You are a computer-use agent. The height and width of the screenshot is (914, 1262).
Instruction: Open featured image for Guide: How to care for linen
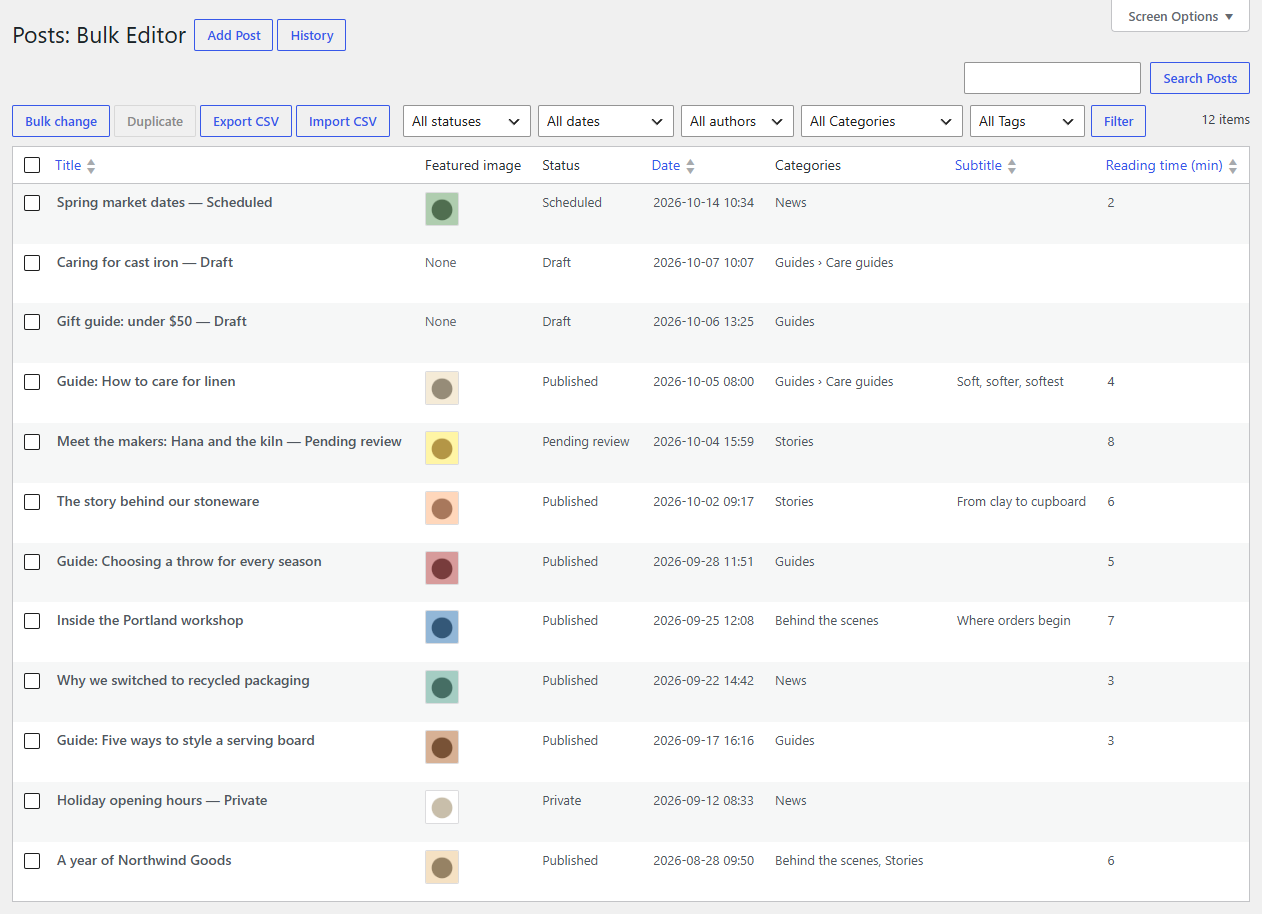click(442, 388)
